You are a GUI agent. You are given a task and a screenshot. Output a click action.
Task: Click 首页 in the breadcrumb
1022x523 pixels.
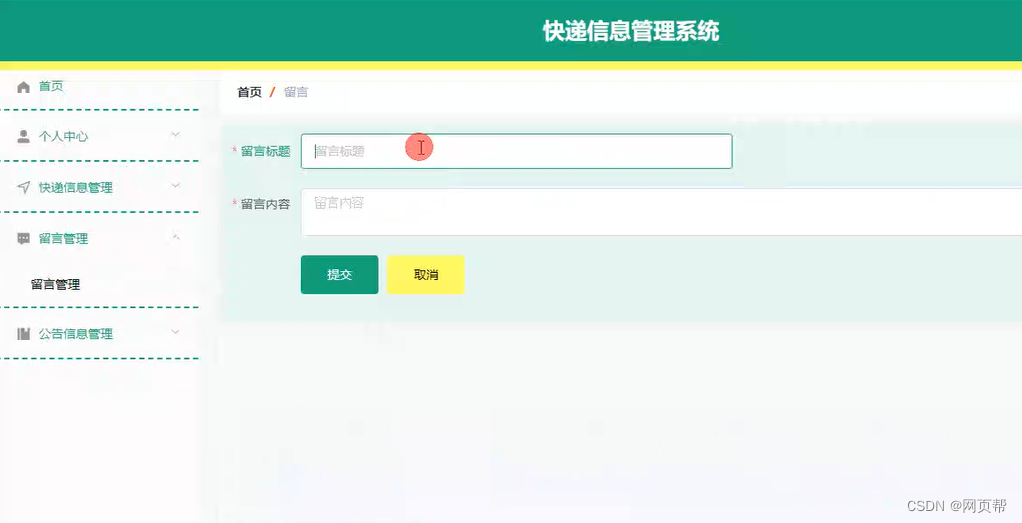(x=249, y=93)
